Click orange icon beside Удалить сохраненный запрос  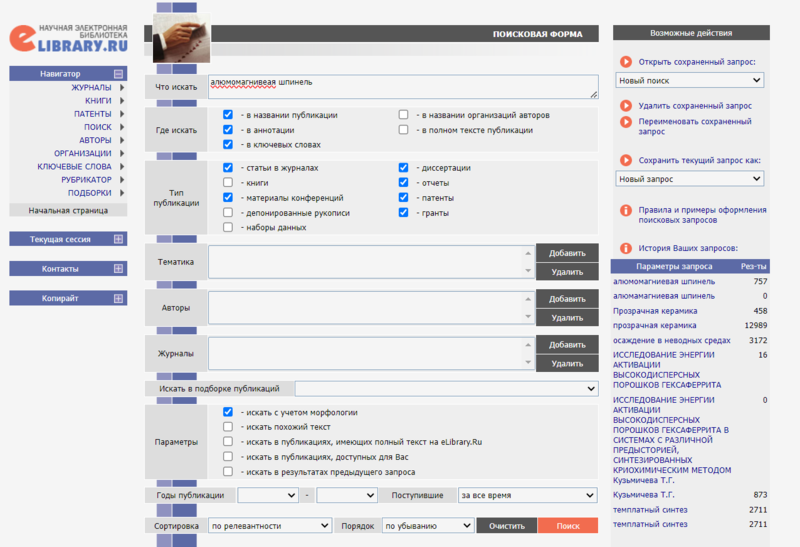(626, 105)
